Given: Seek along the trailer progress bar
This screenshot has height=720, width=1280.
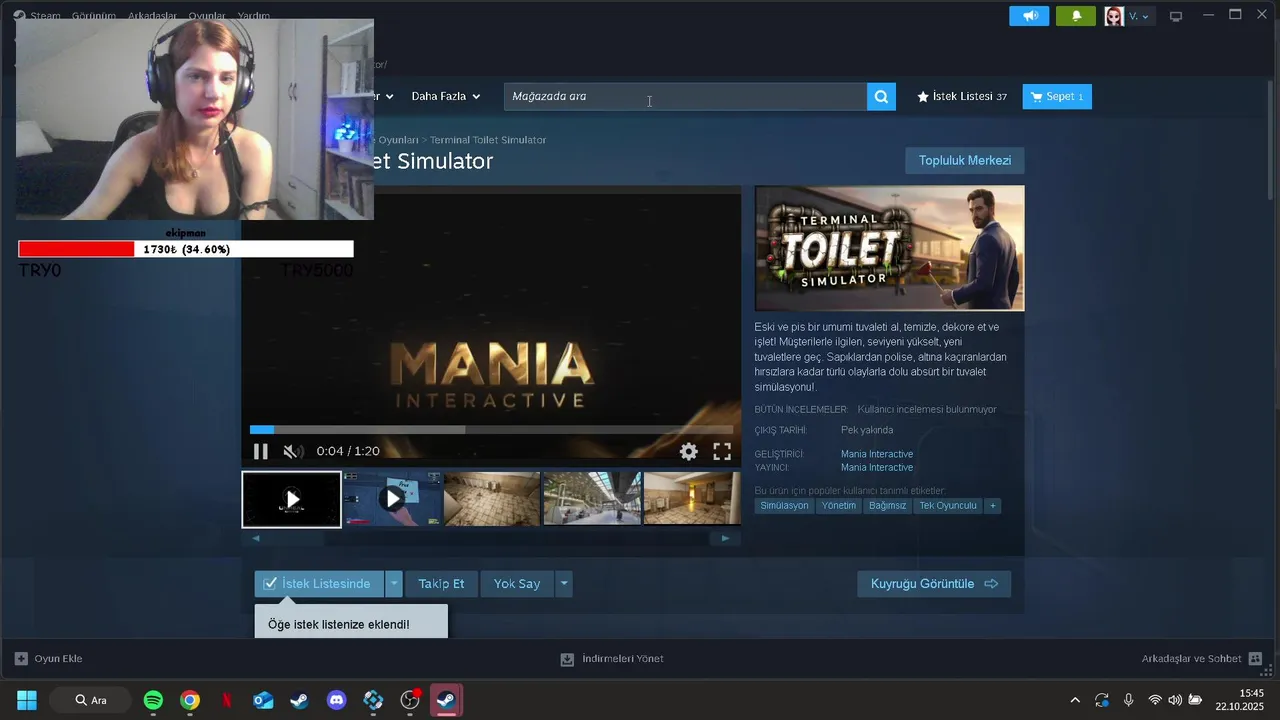Looking at the screenshot, I should point(491,430).
